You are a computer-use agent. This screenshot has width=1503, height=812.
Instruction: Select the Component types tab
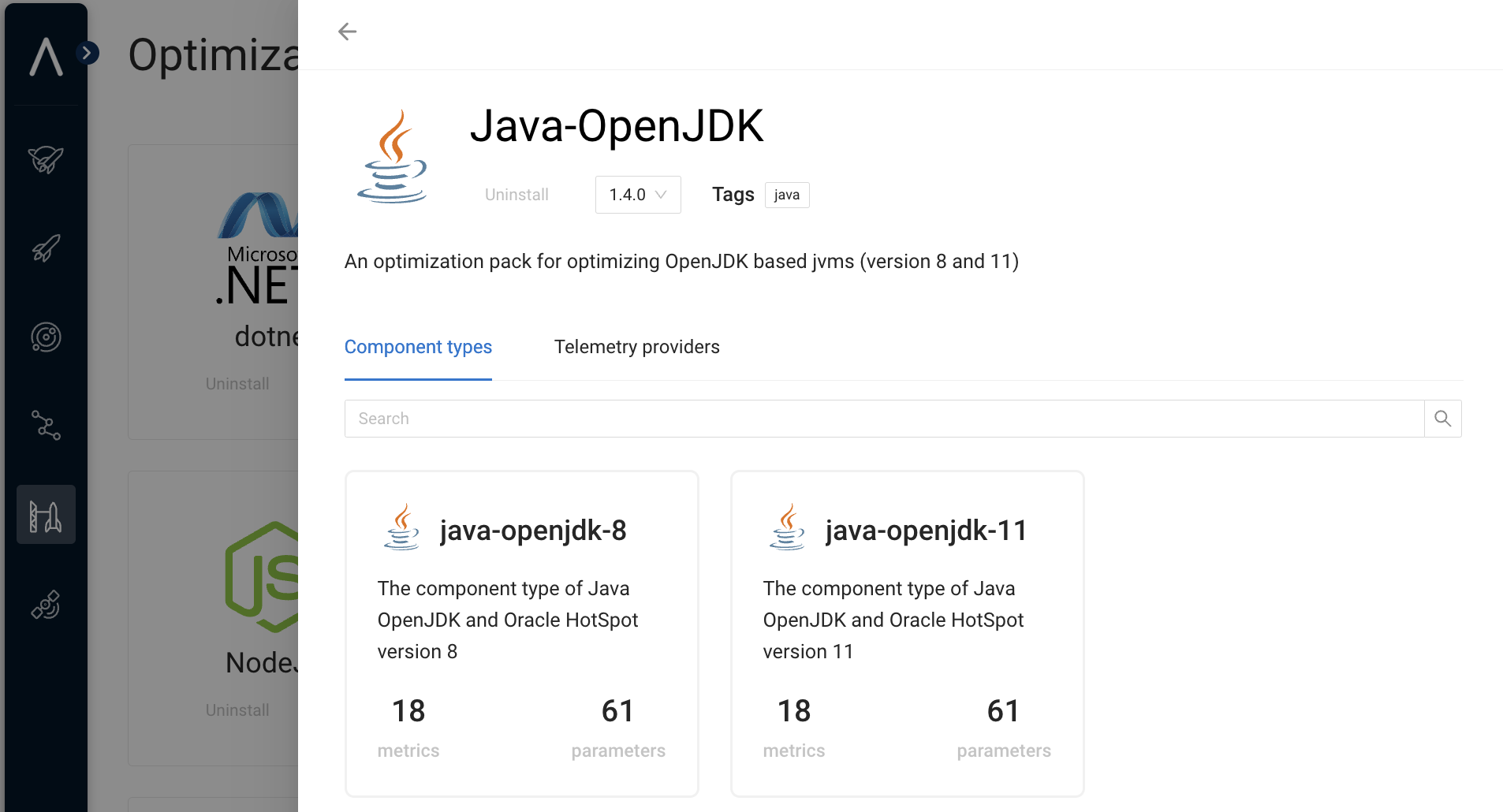[x=418, y=347]
